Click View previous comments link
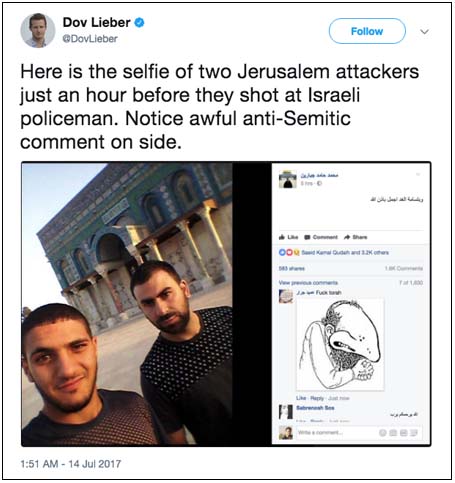Image resolution: width=455 pixels, height=483 pixels. (308, 283)
